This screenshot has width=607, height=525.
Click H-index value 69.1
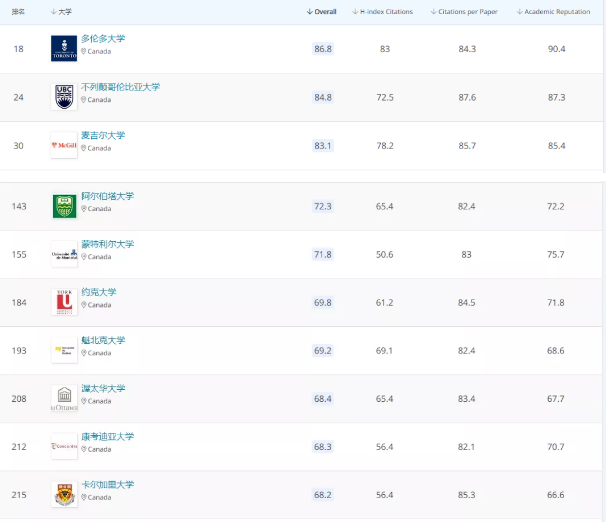[384, 350]
